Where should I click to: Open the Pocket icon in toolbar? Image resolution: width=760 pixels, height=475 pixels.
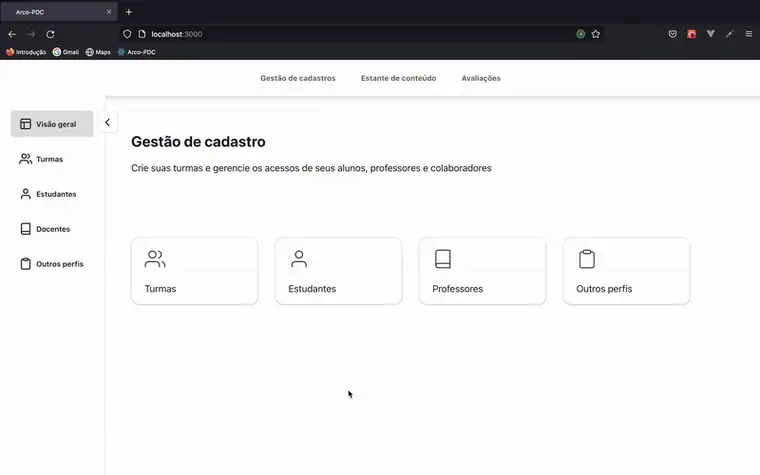(672, 34)
